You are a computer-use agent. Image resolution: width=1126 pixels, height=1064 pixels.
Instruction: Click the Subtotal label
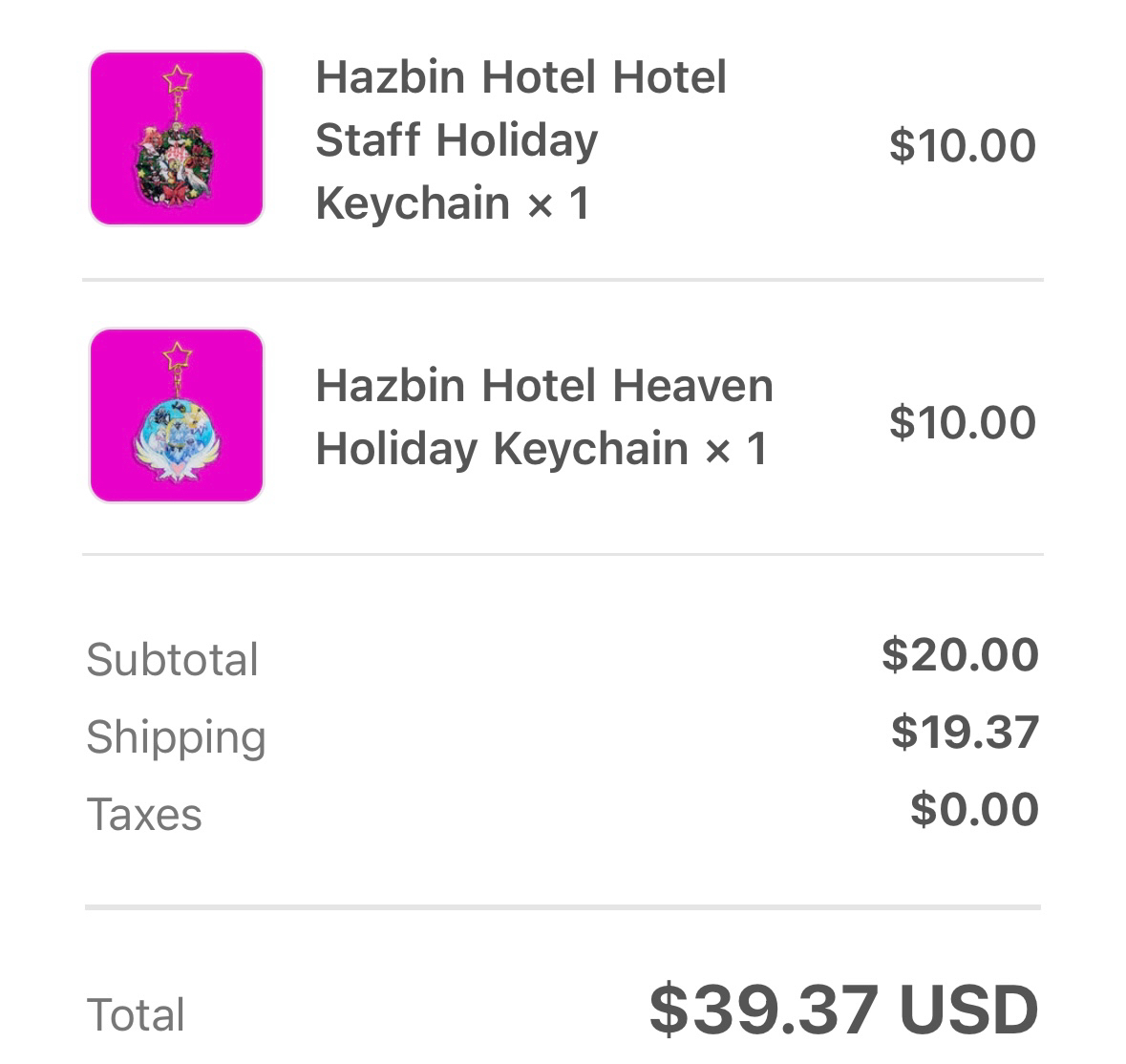(172, 660)
